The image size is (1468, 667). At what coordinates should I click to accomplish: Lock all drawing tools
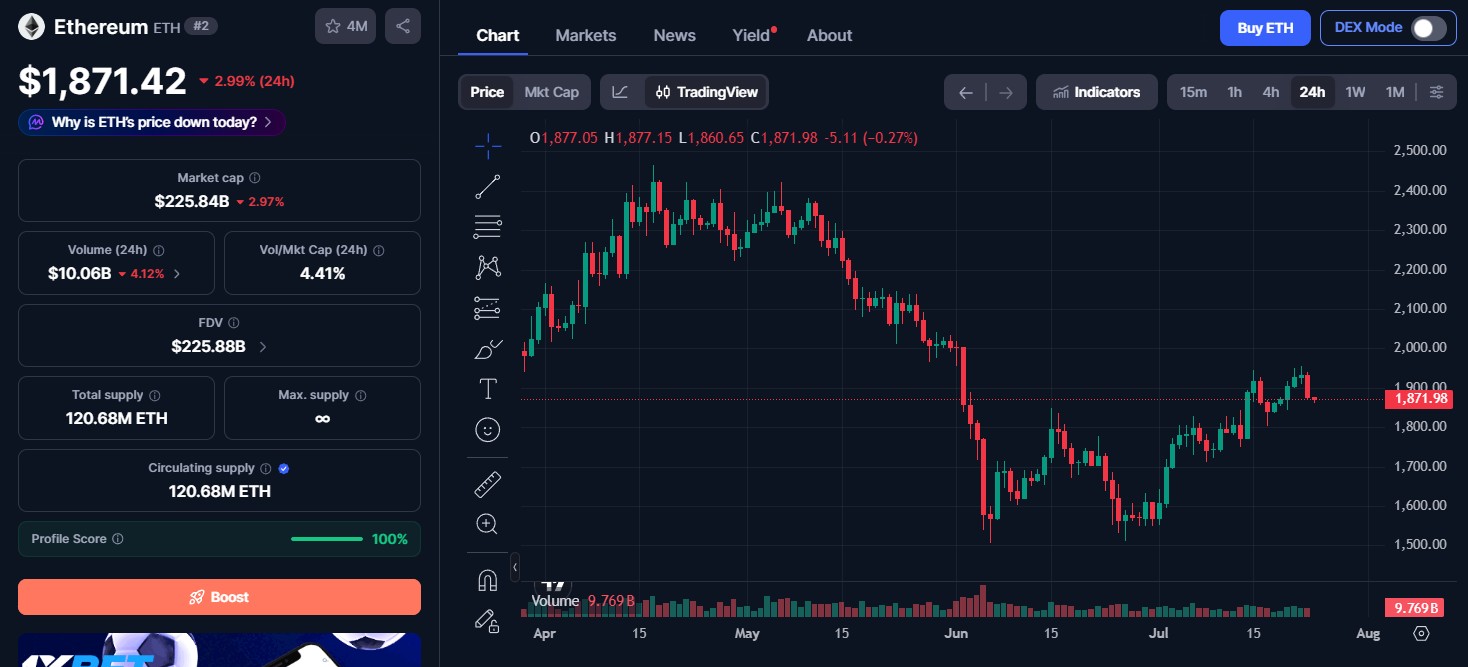(488, 621)
